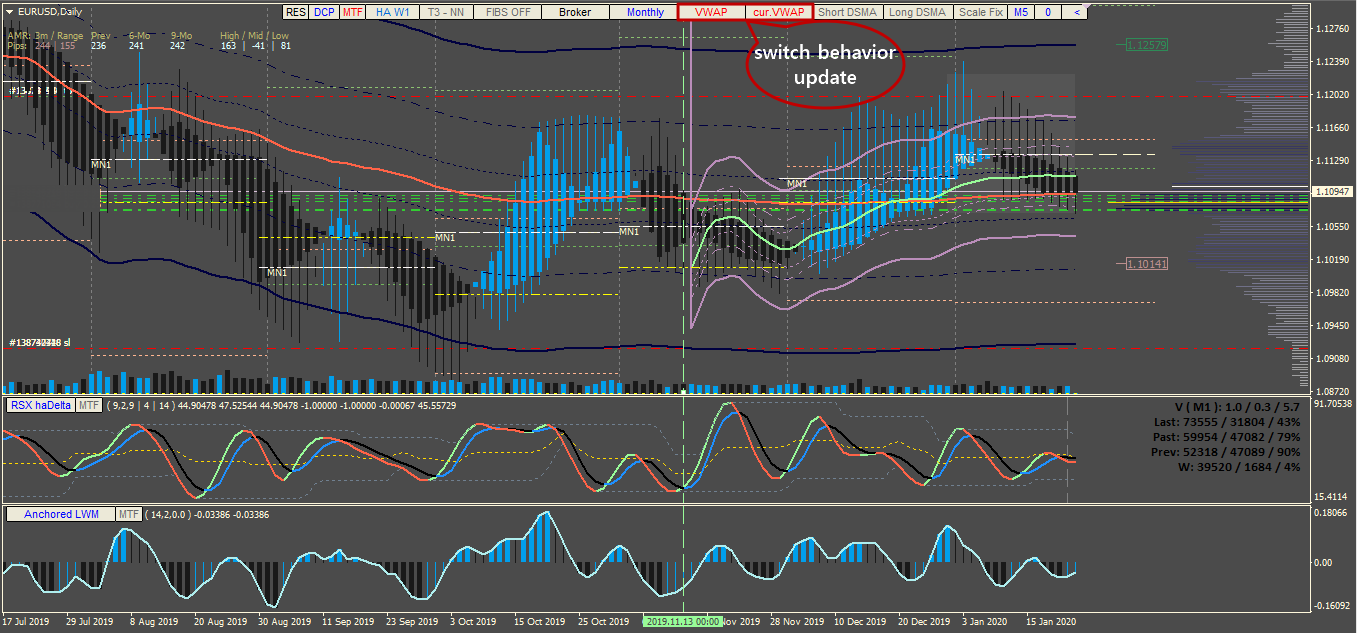Click the Broker button
The image size is (1358, 633).
[x=575, y=12]
